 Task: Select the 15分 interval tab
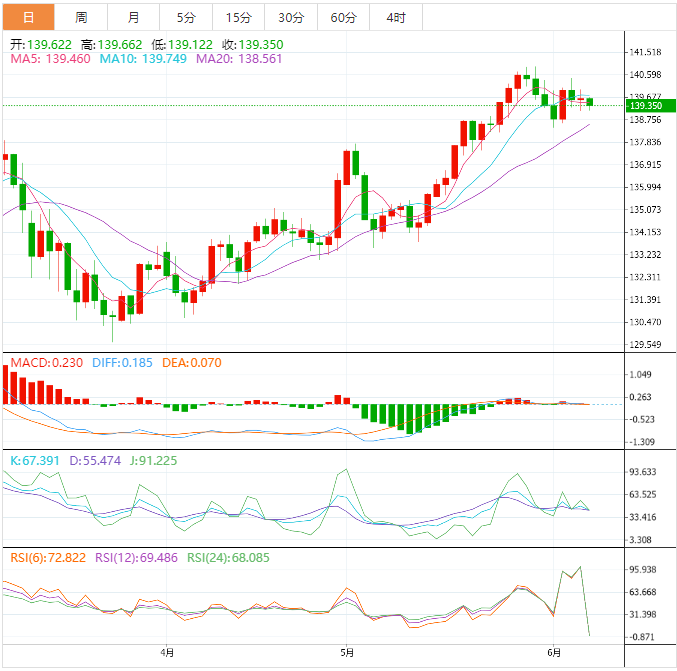pyautogui.click(x=239, y=18)
